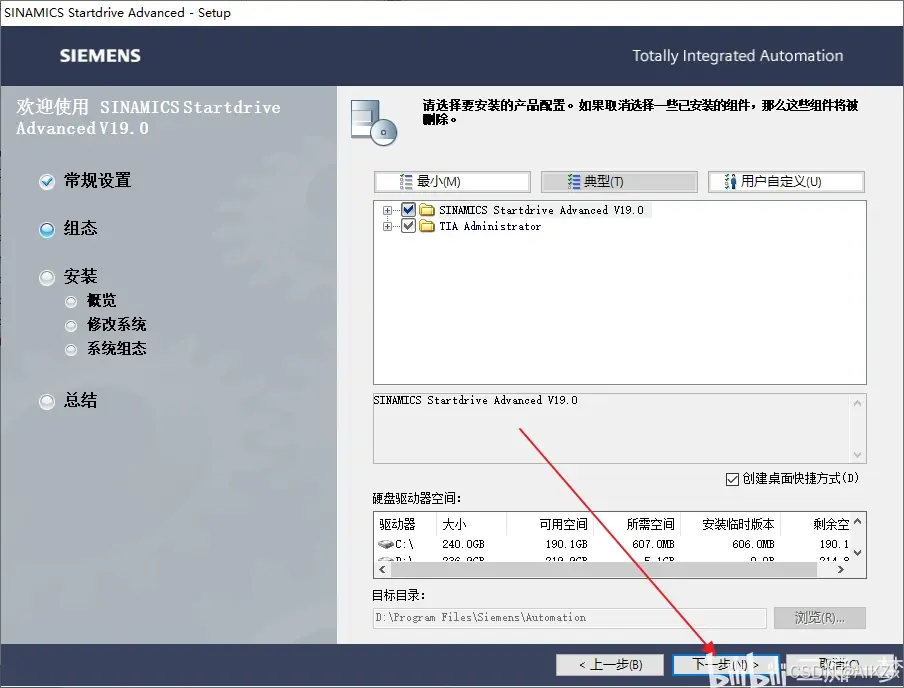Click the 可用空间 column header
Screen dimensions: 904x688
(x=563, y=524)
